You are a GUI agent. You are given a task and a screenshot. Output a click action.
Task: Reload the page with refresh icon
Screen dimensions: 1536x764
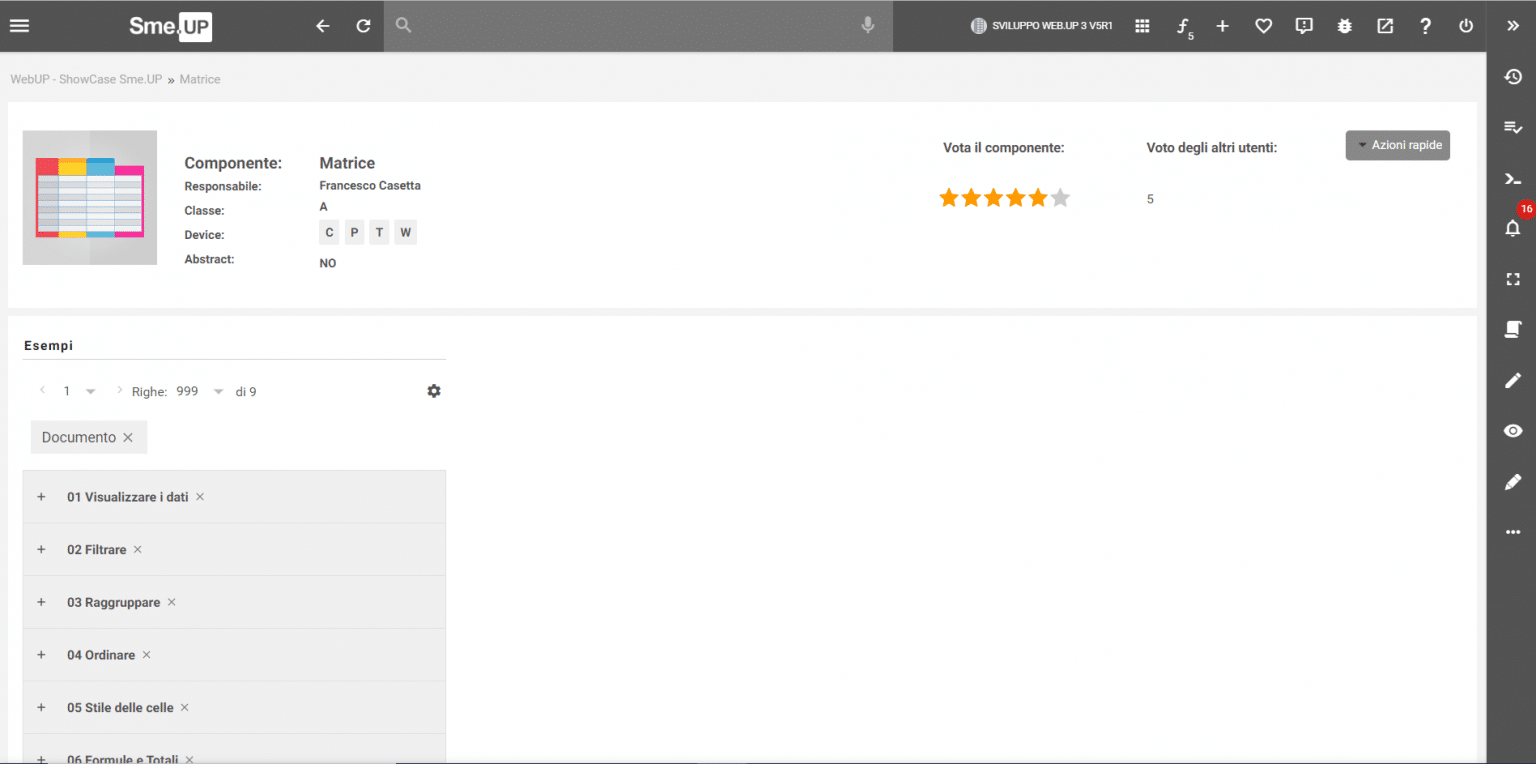coord(364,26)
